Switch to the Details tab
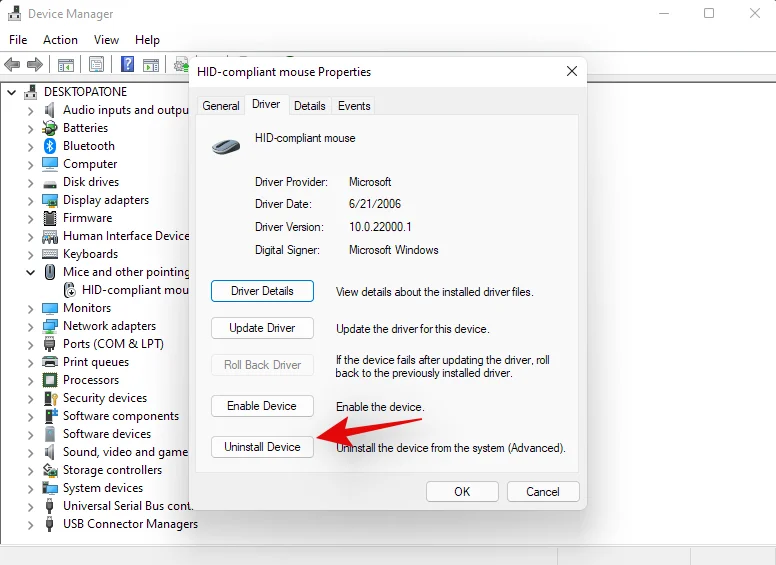The height and width of the screenshot is (565, 776). coord(310,106)
